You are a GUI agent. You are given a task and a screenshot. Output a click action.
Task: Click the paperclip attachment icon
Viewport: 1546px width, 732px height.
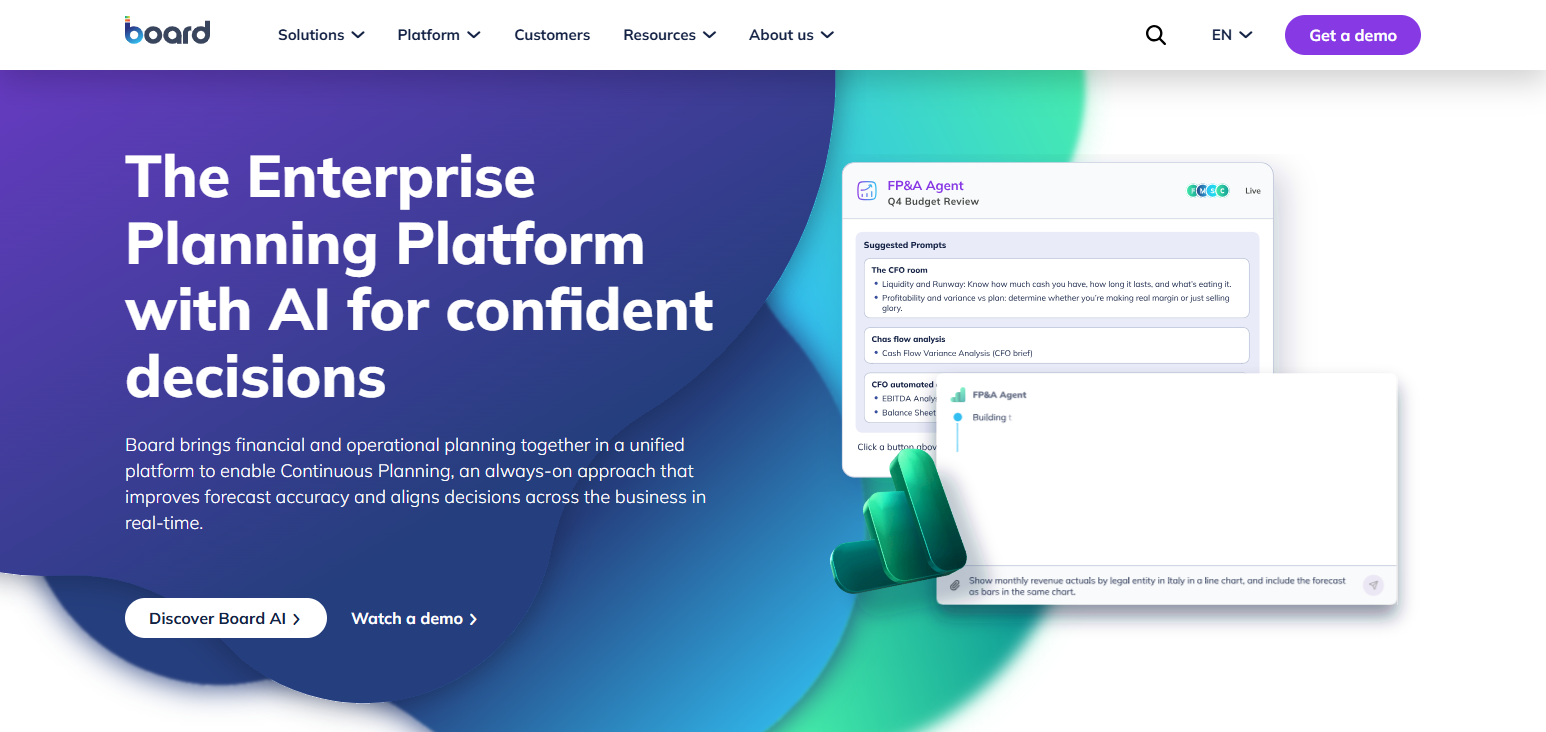(954, 585)
